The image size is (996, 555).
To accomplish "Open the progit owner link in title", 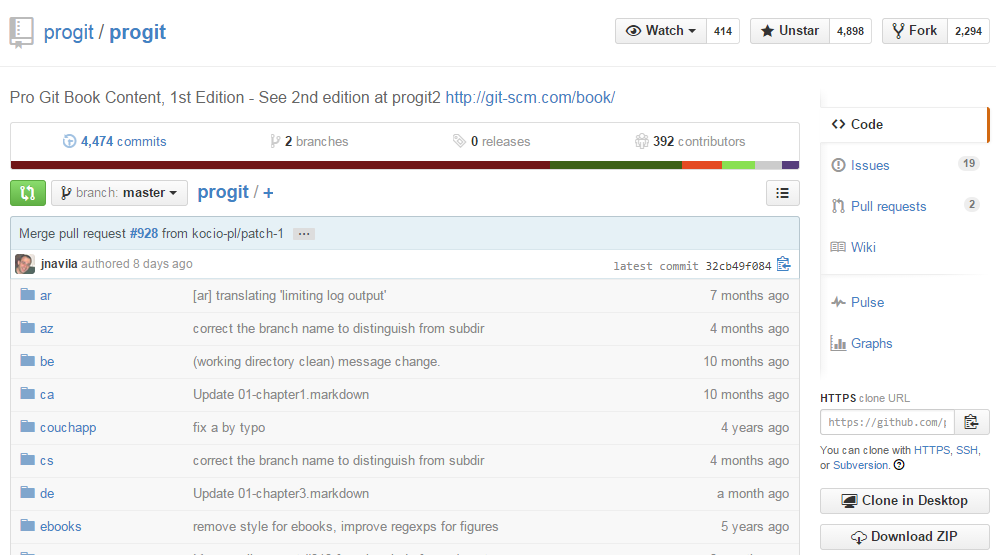I will [x=69, y=32].
